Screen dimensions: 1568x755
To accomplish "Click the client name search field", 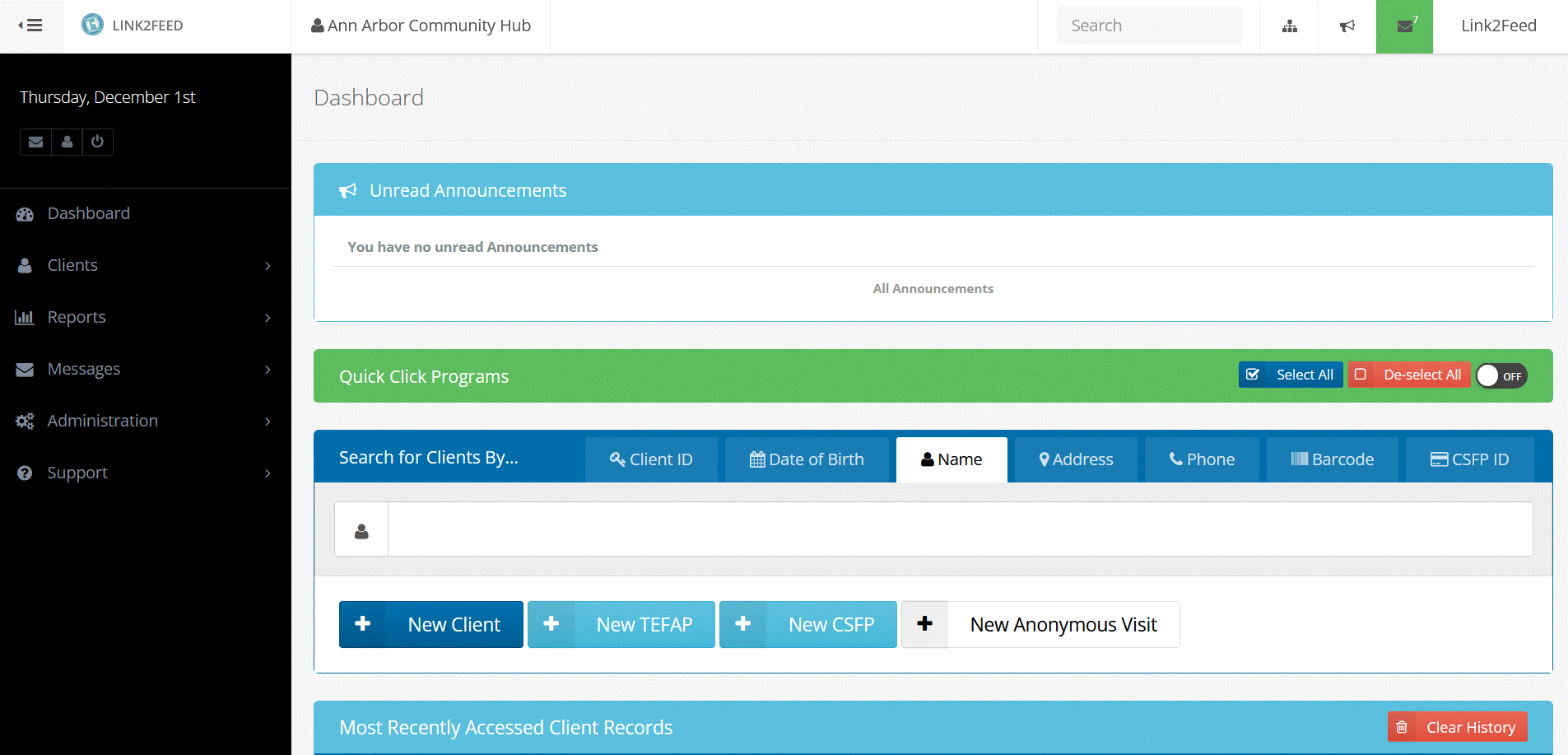I will [959, 529].
